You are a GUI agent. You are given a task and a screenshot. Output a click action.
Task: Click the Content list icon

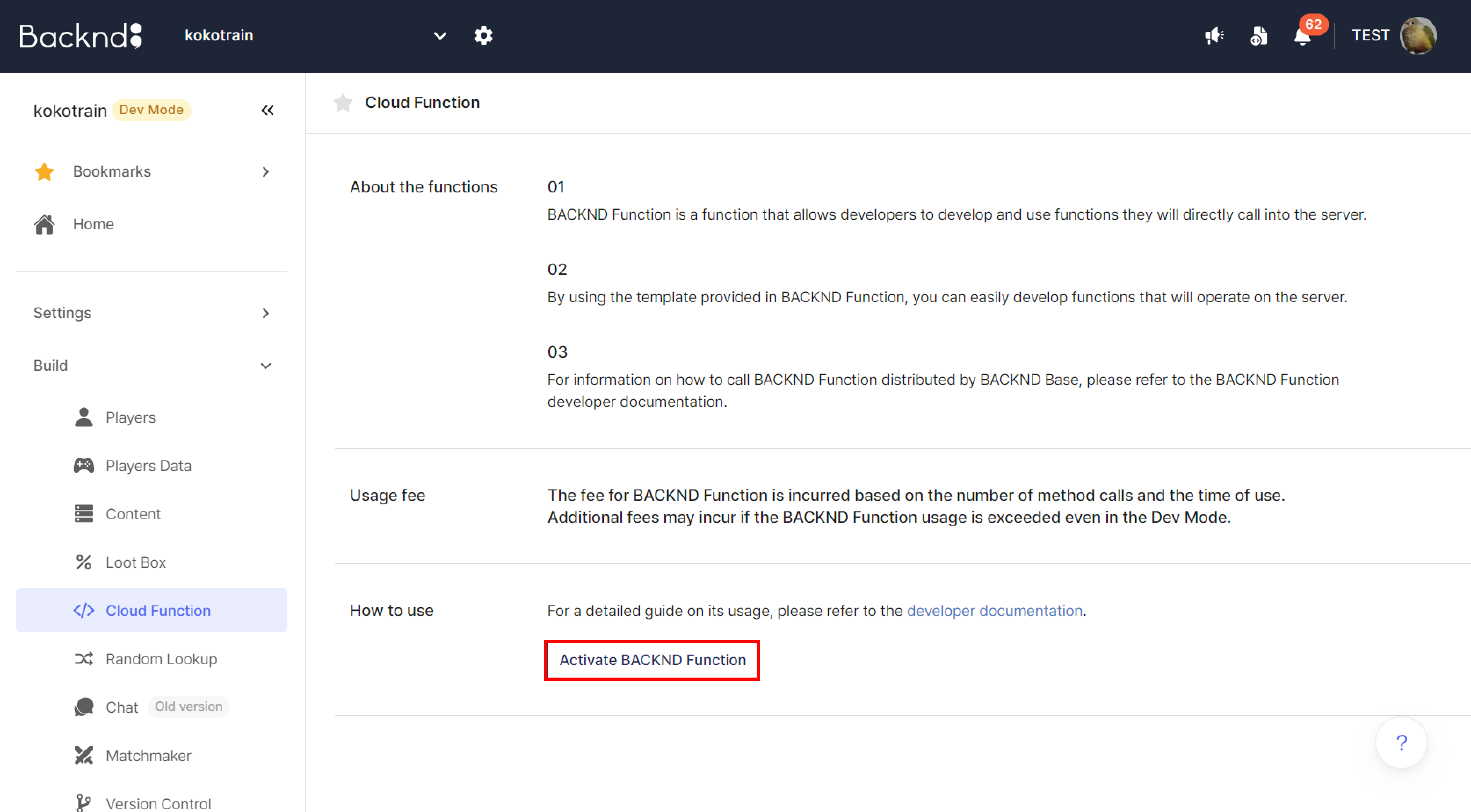(84, 514)
